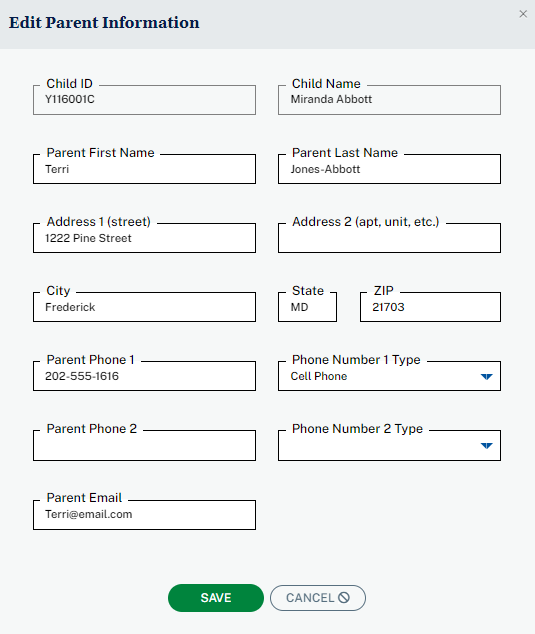Edit the Parent Email field
The image size is (535, 634).
[144, 515]
